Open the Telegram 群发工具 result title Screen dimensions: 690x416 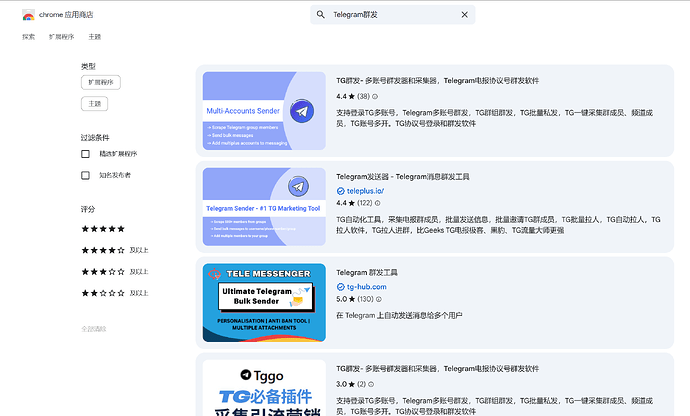pyautogui.click(x=367, y=272)
